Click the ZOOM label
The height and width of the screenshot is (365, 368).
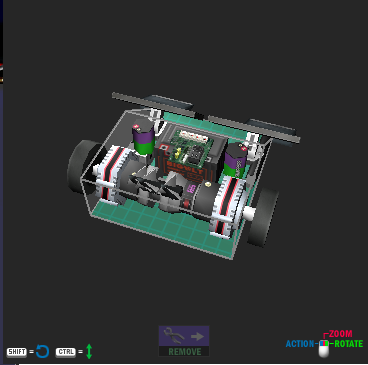340,334
